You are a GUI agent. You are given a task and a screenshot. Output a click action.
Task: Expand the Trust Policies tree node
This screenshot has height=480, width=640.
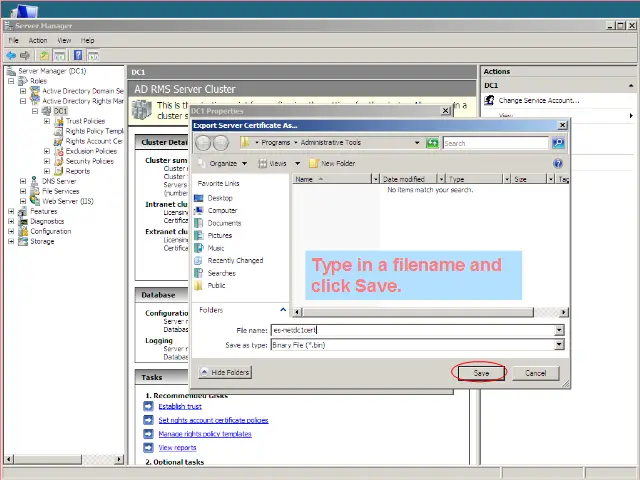click(x=47, y=121)
